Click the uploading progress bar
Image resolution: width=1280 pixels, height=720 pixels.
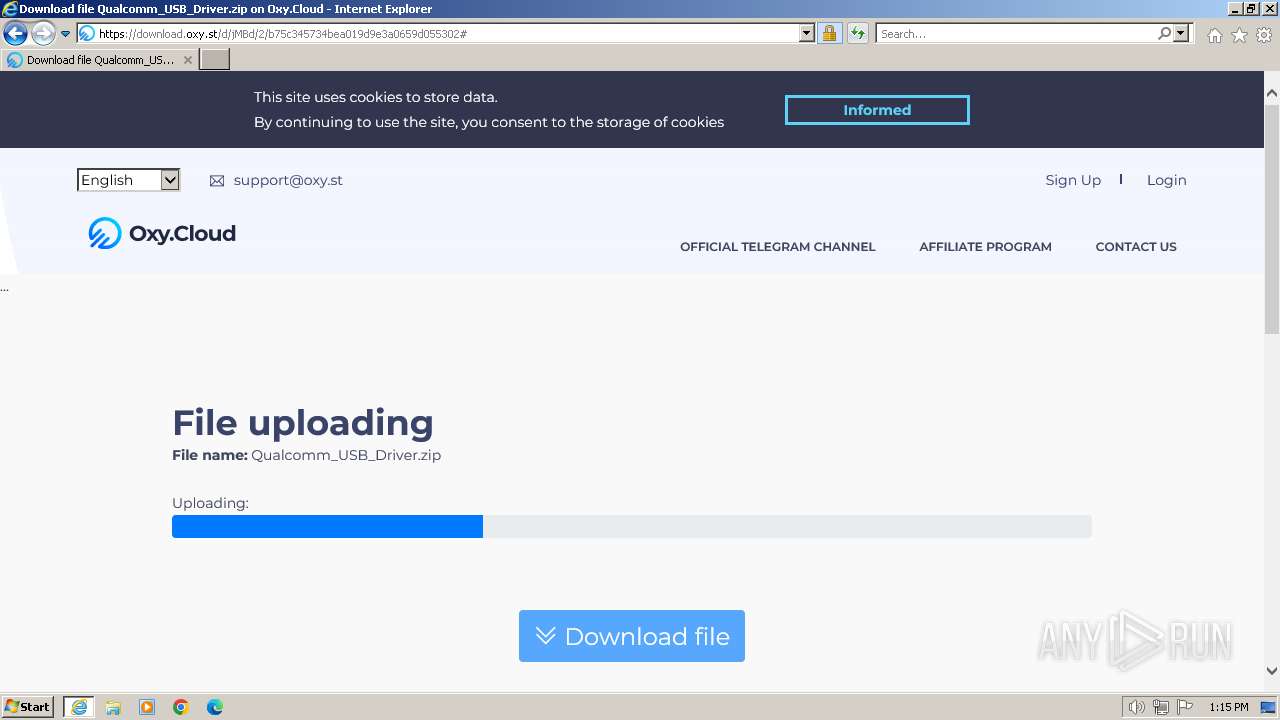pyautogui.click(x=632, y=526)
